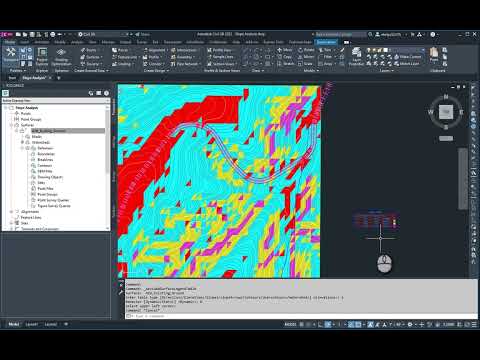Viewport: 480px width, 360px height.
Task: Collapse the Surfaces tree node
Action: pos(11,125)
